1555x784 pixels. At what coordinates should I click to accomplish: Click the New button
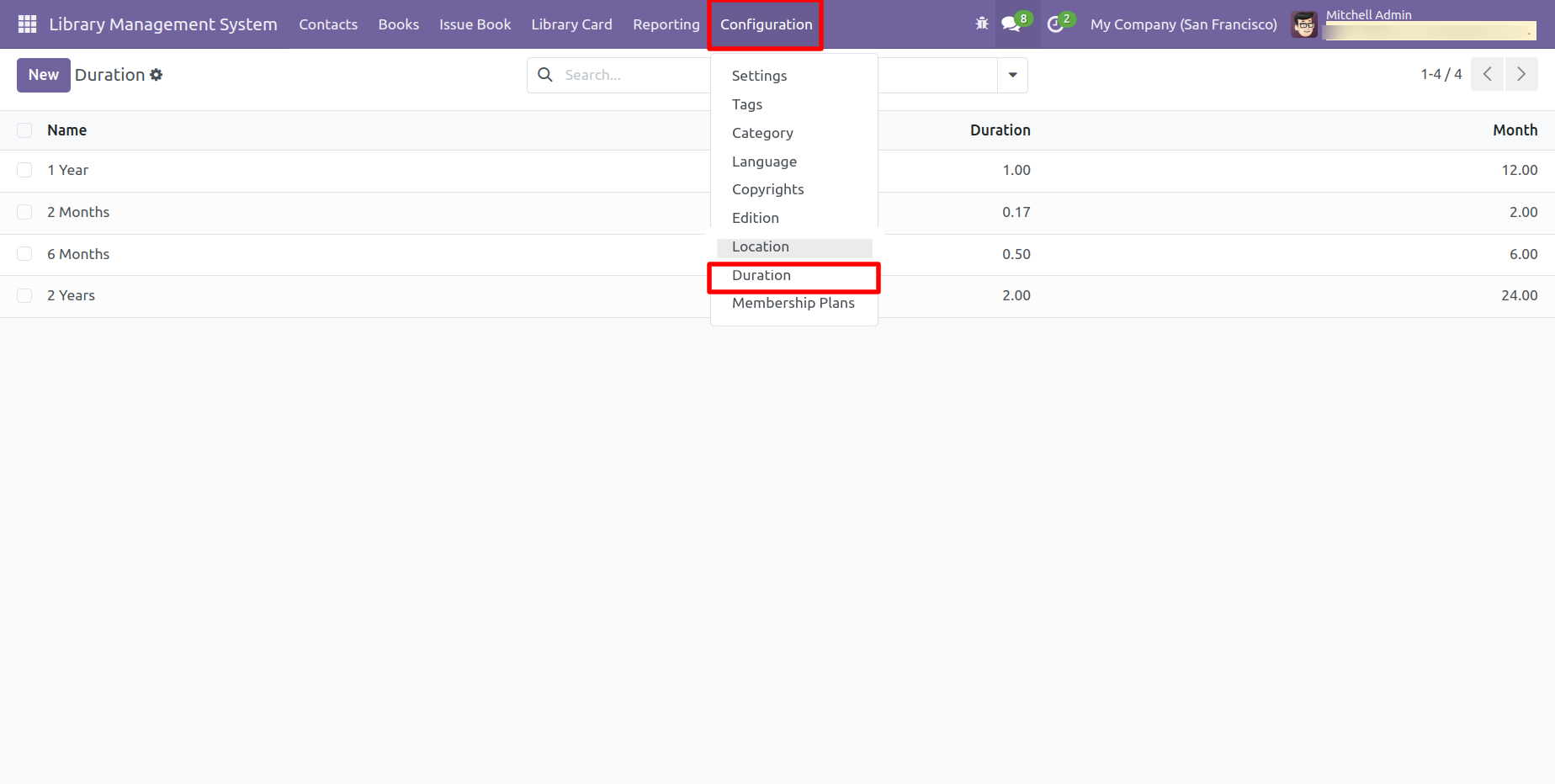tap(43, 75)
